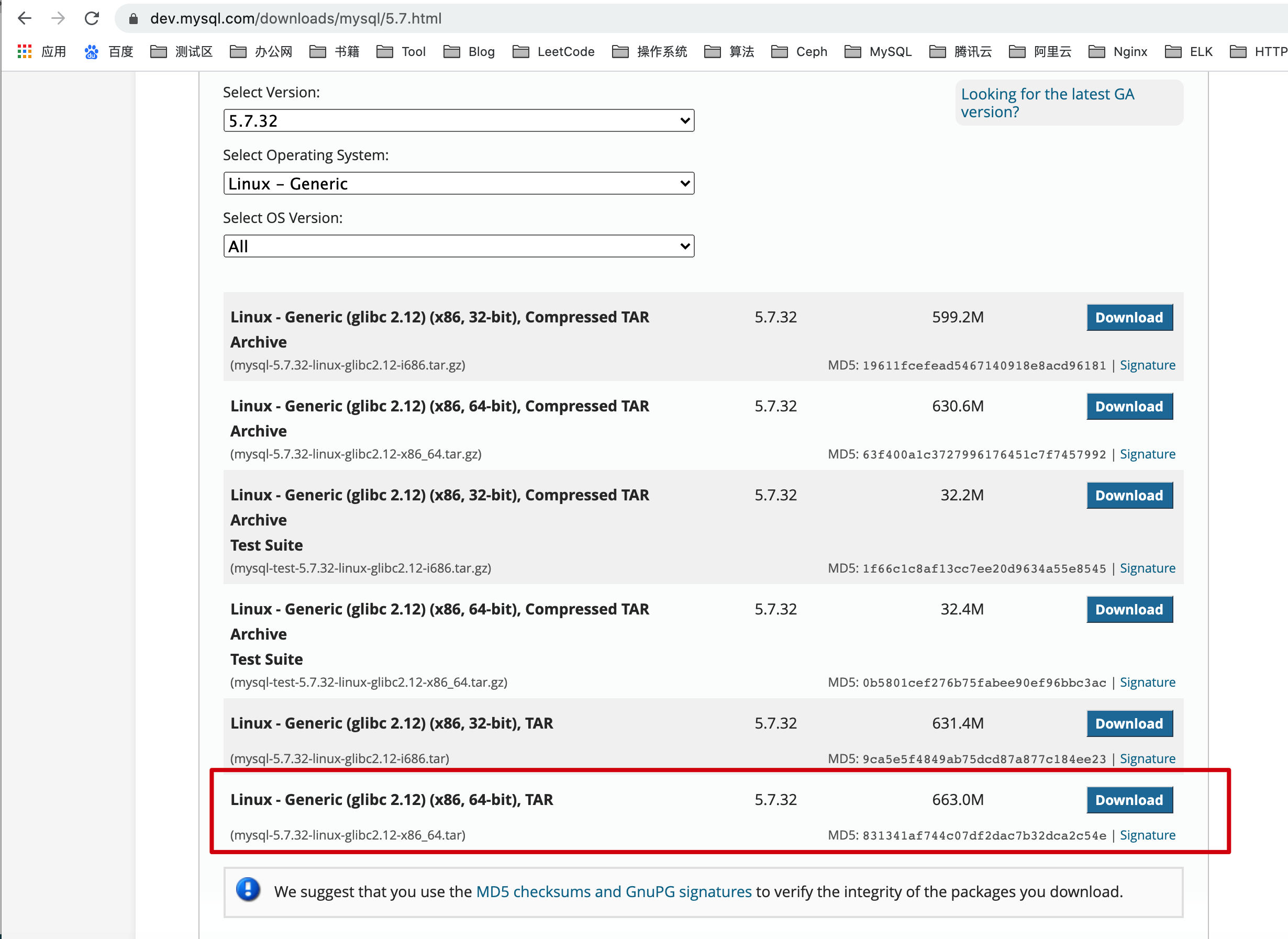This screenshot has height=939, width=1288.
Task: Download the 64-bit TAR 663.0M package
Action: point(1129,800)
